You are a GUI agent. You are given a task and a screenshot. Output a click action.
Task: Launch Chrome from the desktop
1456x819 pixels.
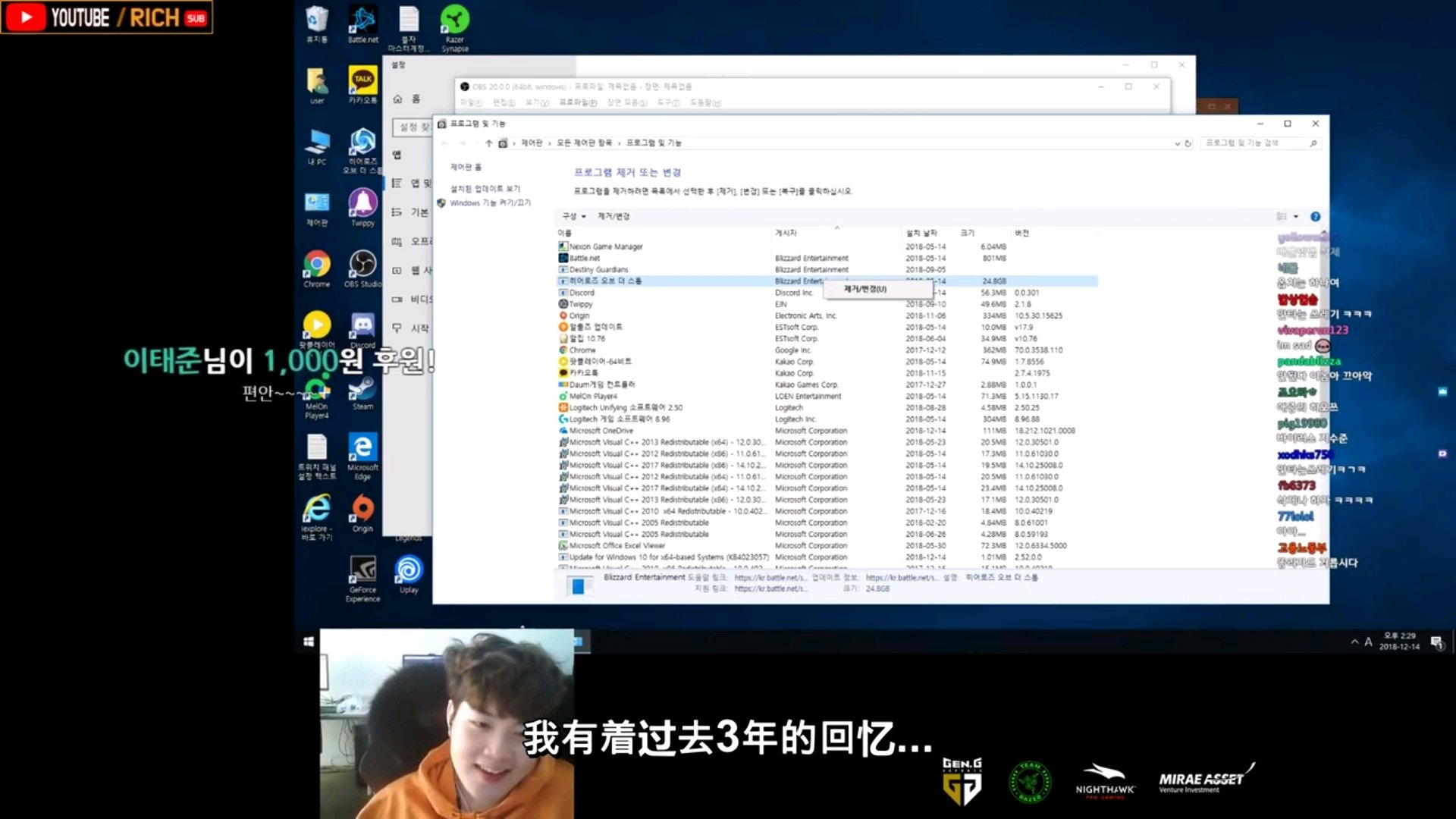tap(317, 268)
